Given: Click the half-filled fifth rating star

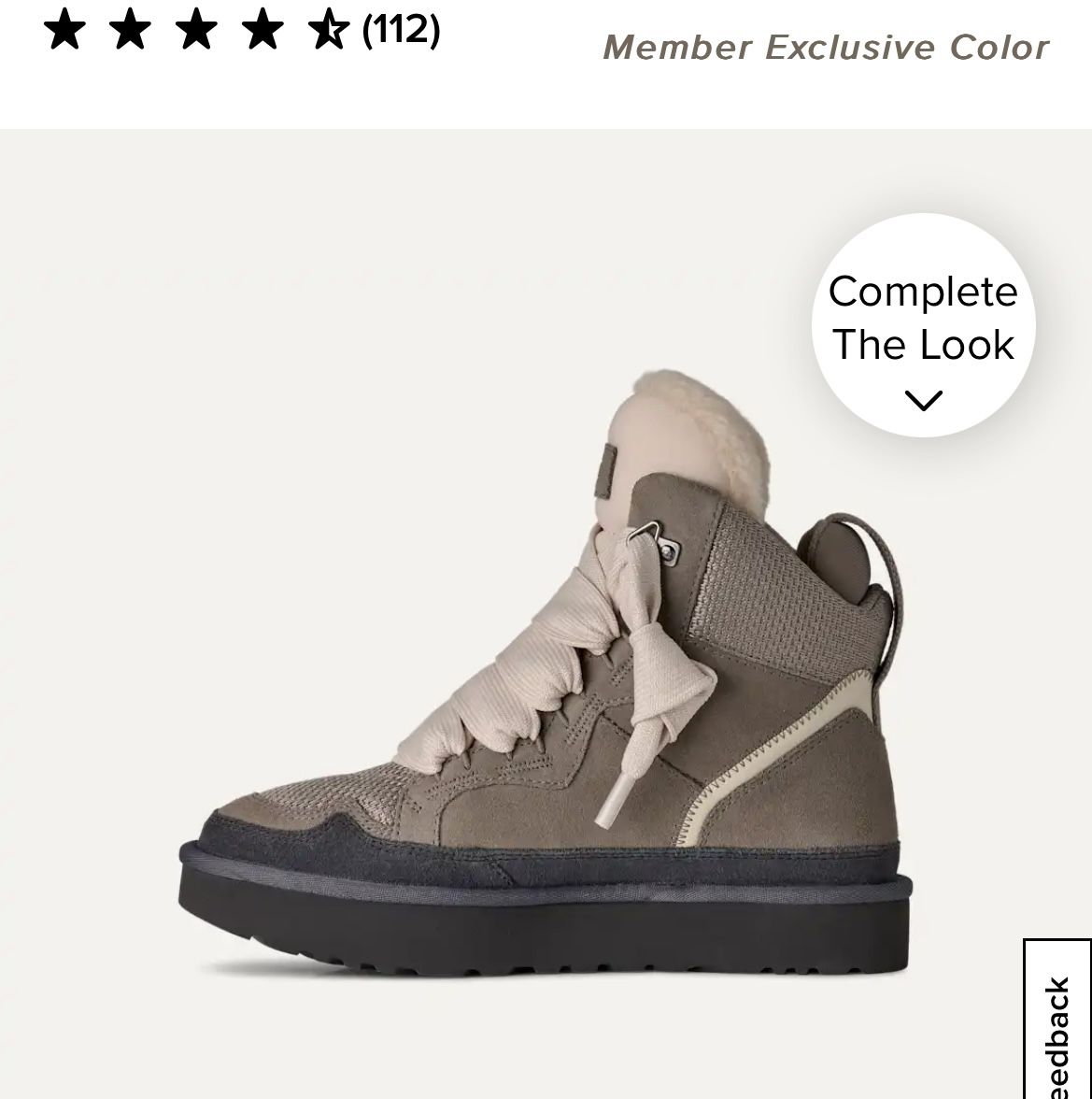Looking at the screenshot, I should click(328, 31).
